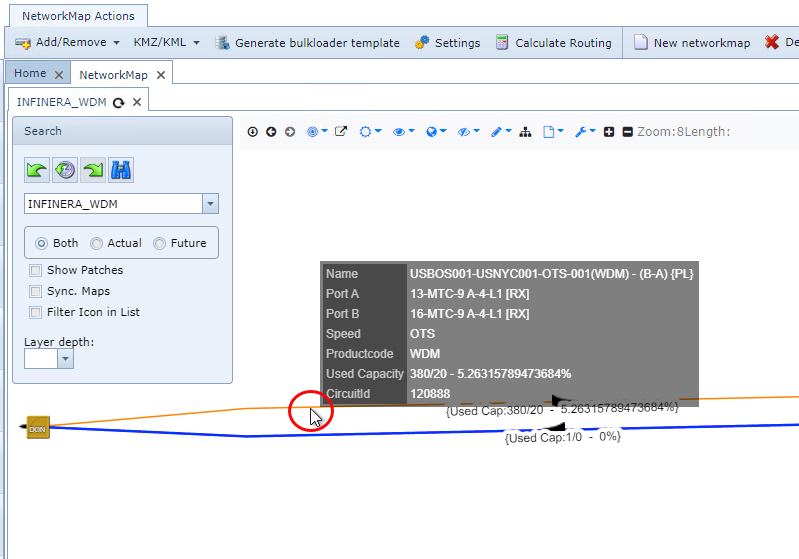Tick the Sync. Maps checkbox
799x559 pixels.
point(36,291)
